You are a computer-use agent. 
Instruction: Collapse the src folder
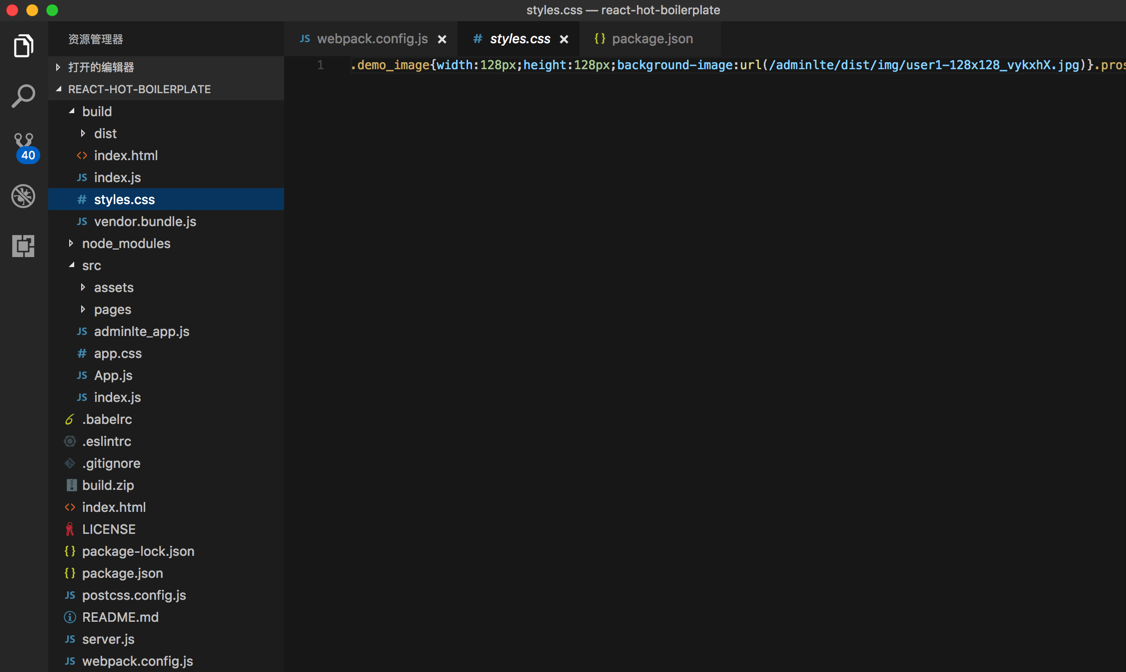166,266
